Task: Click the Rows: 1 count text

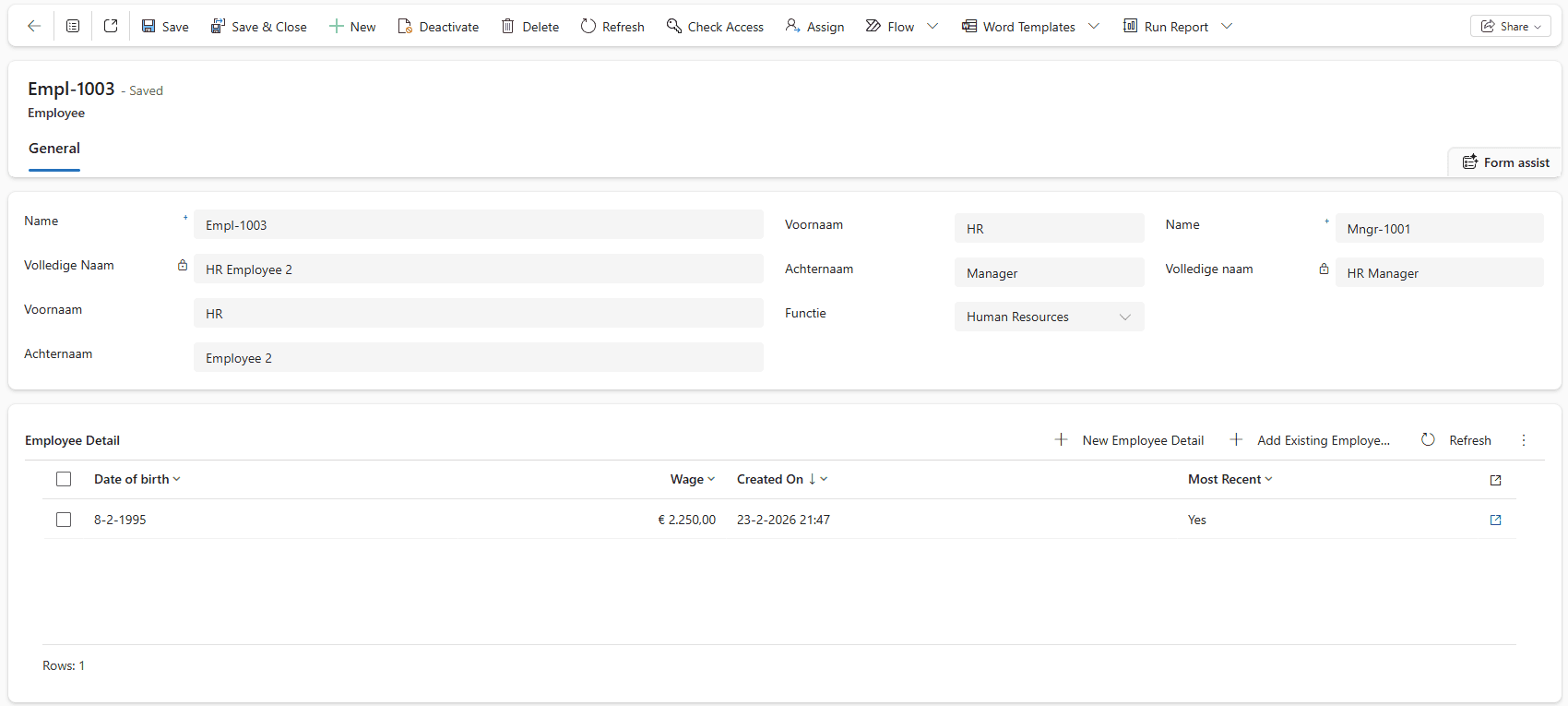Action: point(64,665)
